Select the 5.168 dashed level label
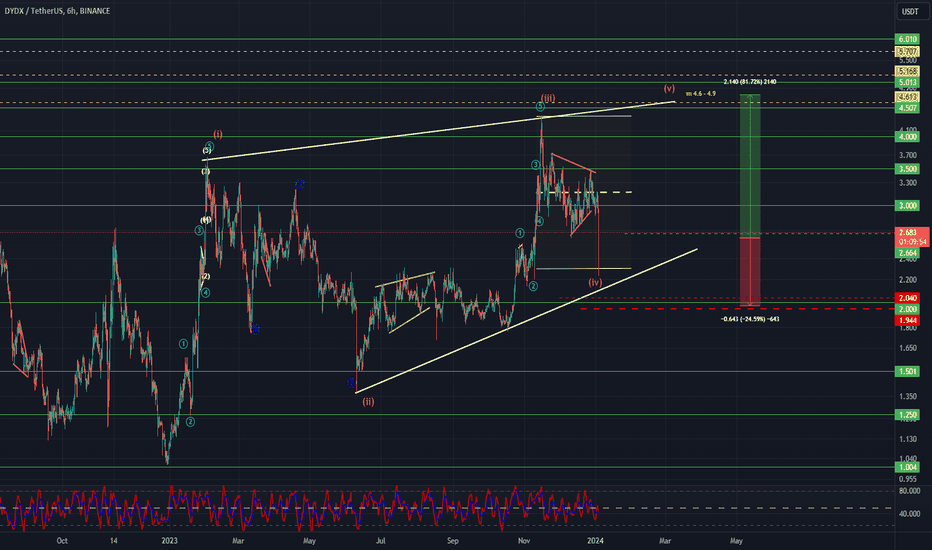932x550 pixels. point(908,72)
